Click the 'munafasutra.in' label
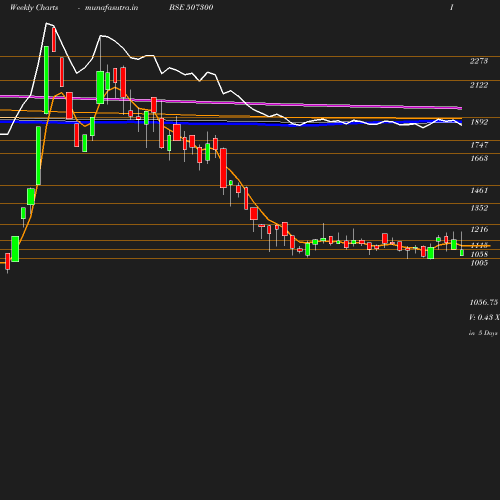 click(x=111, y=8)
